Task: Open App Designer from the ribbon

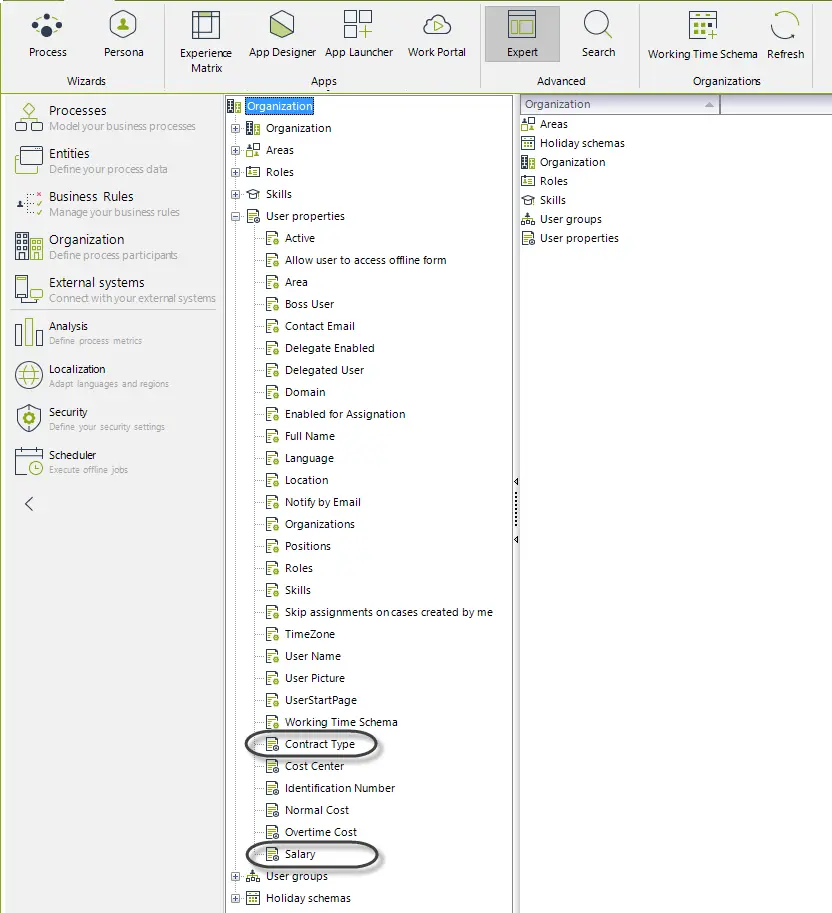Action: (x=282, y=35)
